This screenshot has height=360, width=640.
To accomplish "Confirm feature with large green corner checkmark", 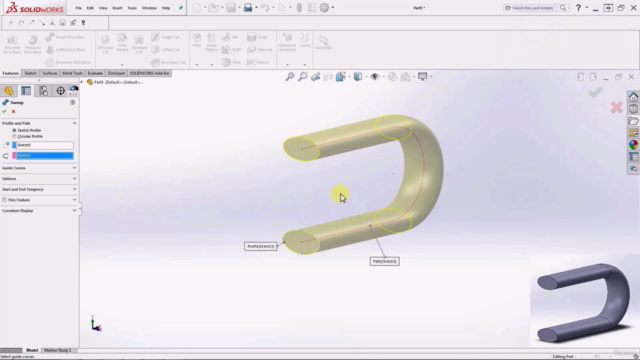I will click(595, 92).
